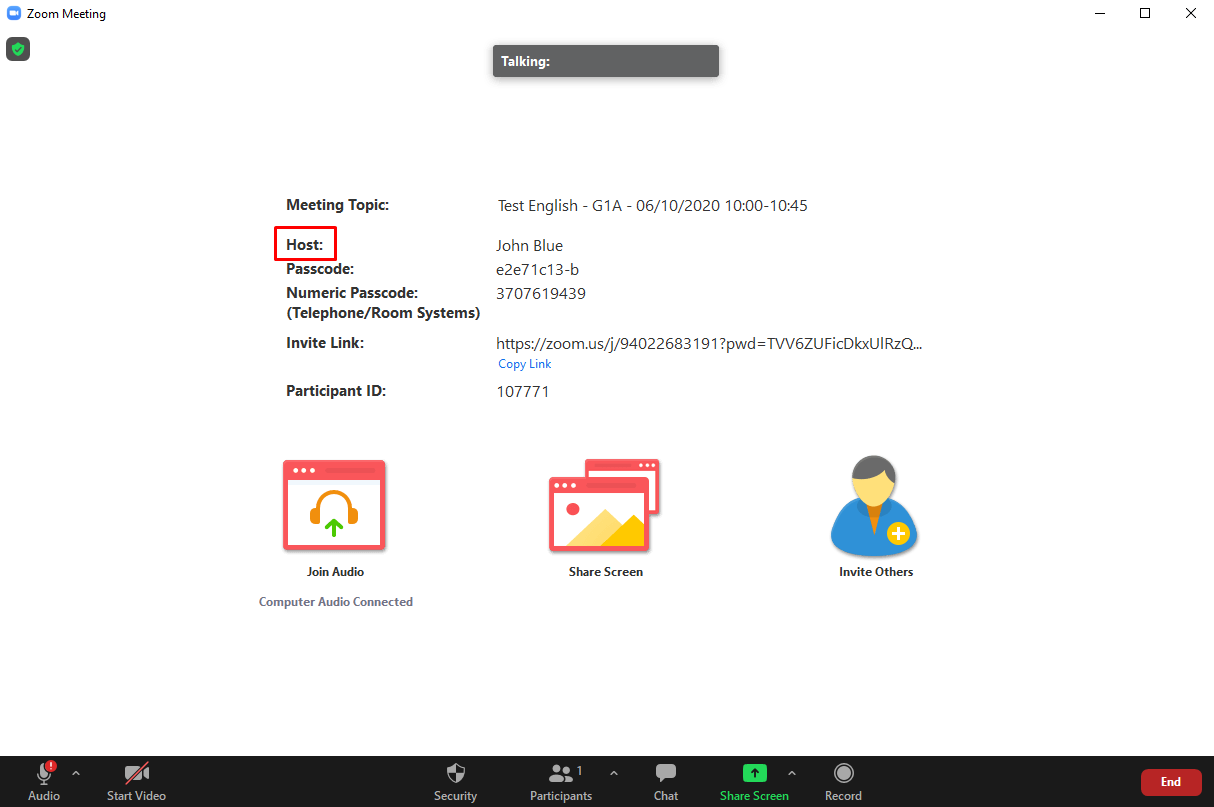This screenshot has width=1214, height=807.
Task: Click the "Talking:" indicator bar
Action: click(606, 61)
